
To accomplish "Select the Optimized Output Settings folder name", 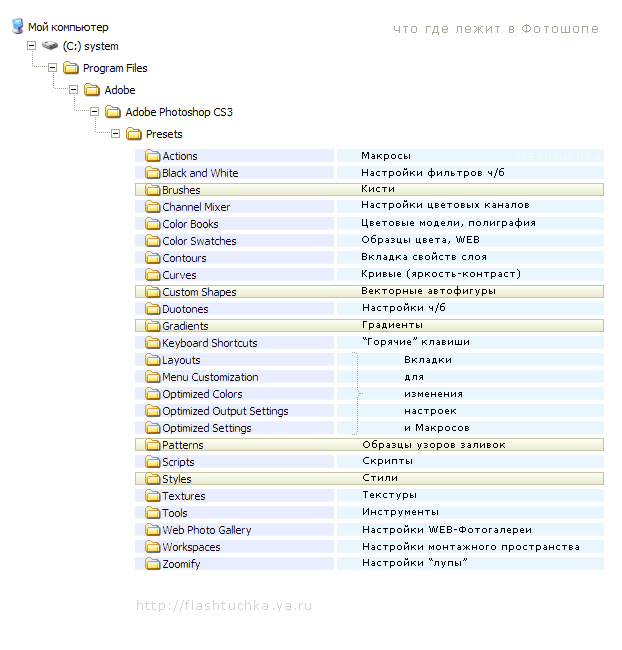I will (x=225, y=411).
